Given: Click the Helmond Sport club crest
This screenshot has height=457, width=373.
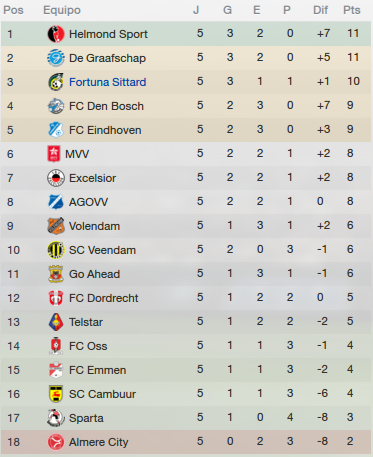Looking at the screenshot, I should pyautogui.click(x=56, y=34).
